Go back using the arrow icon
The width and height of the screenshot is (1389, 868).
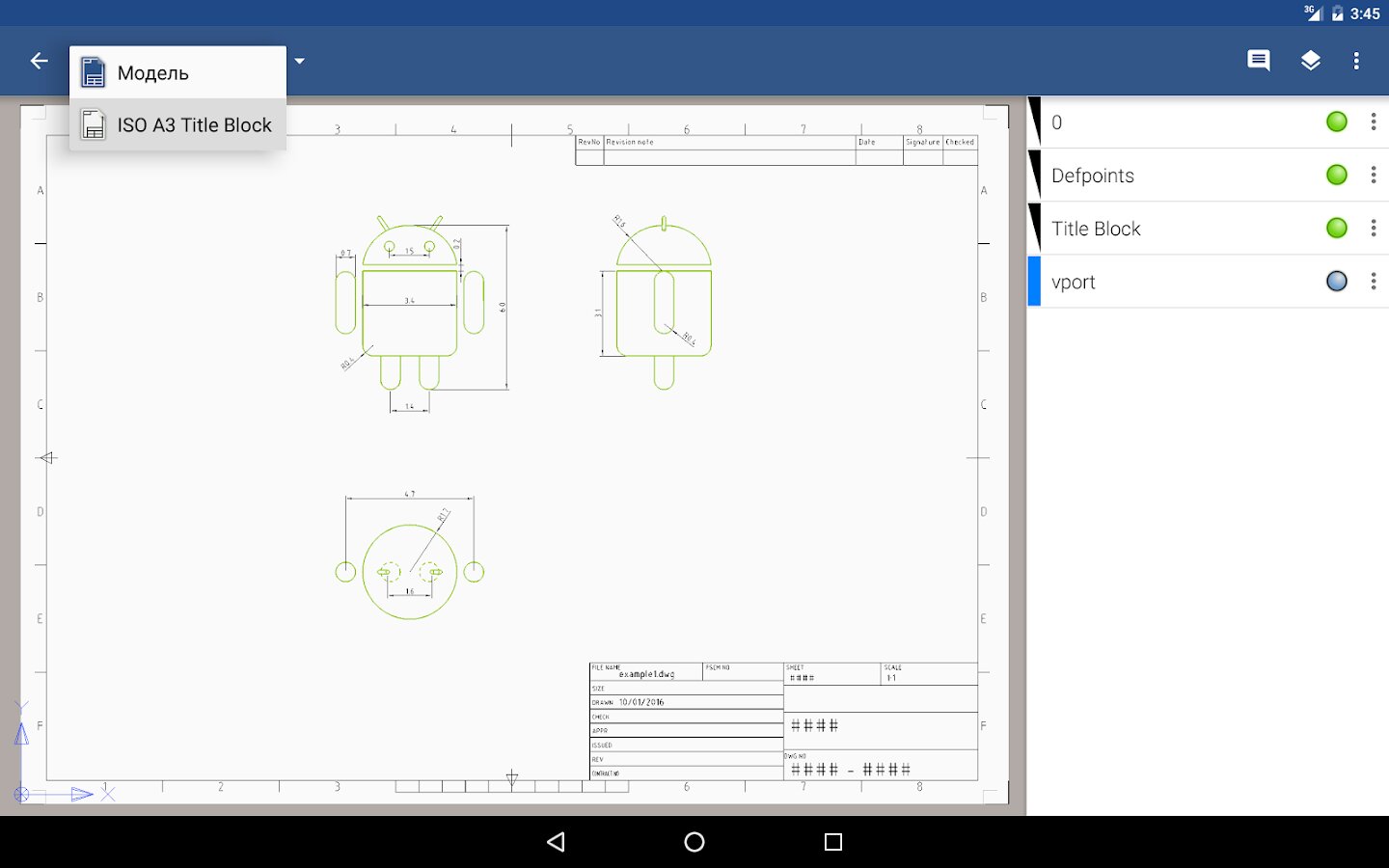(x=39, y=61)
